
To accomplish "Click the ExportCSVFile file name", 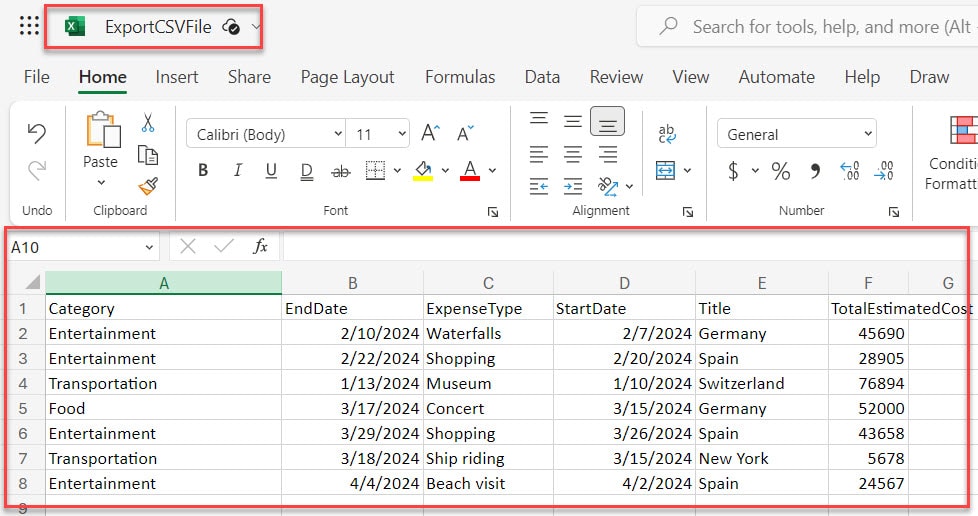I will point(158,27).
